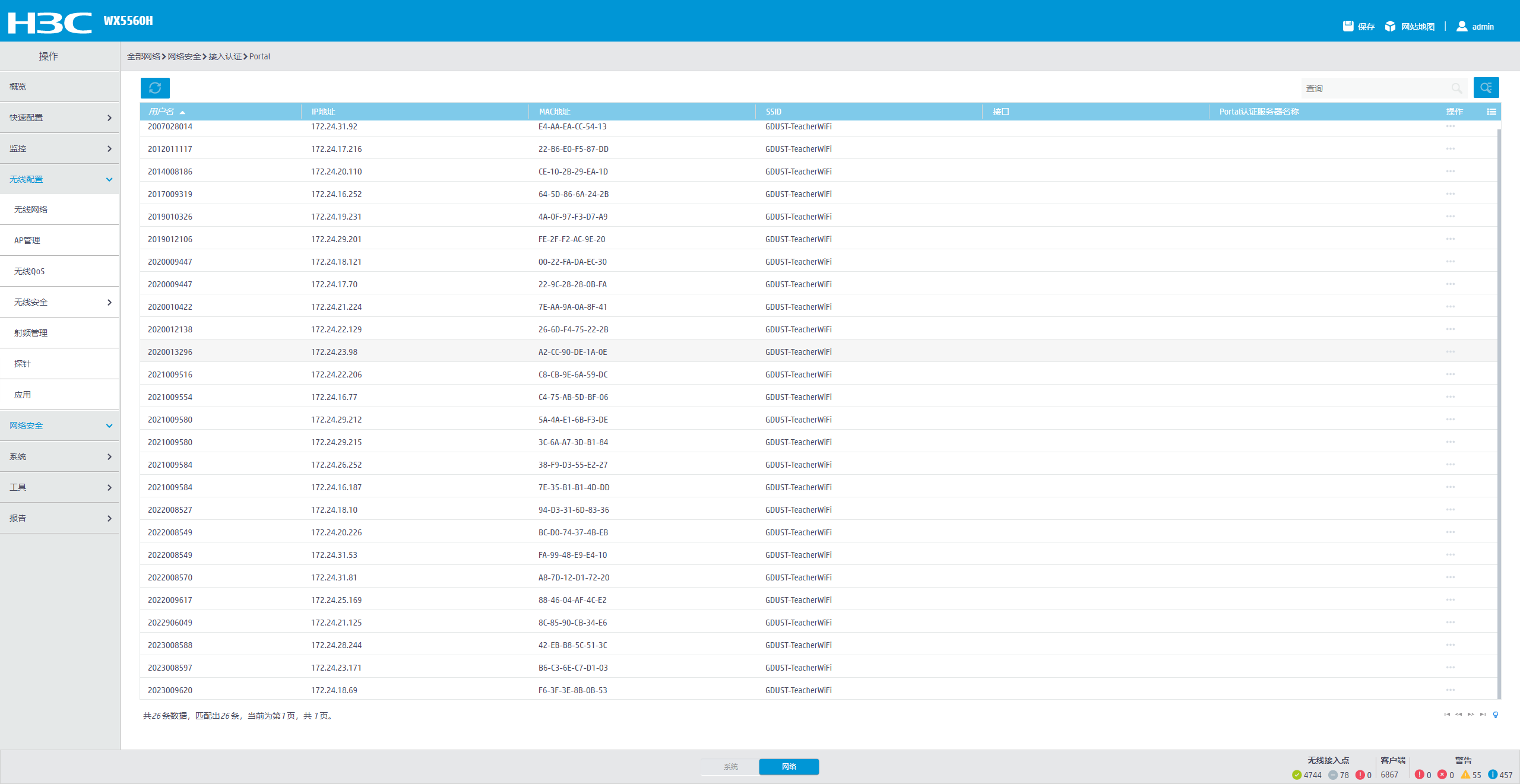
Task: Click blue info alerts icon showing 457
Action: [1493, 775]
